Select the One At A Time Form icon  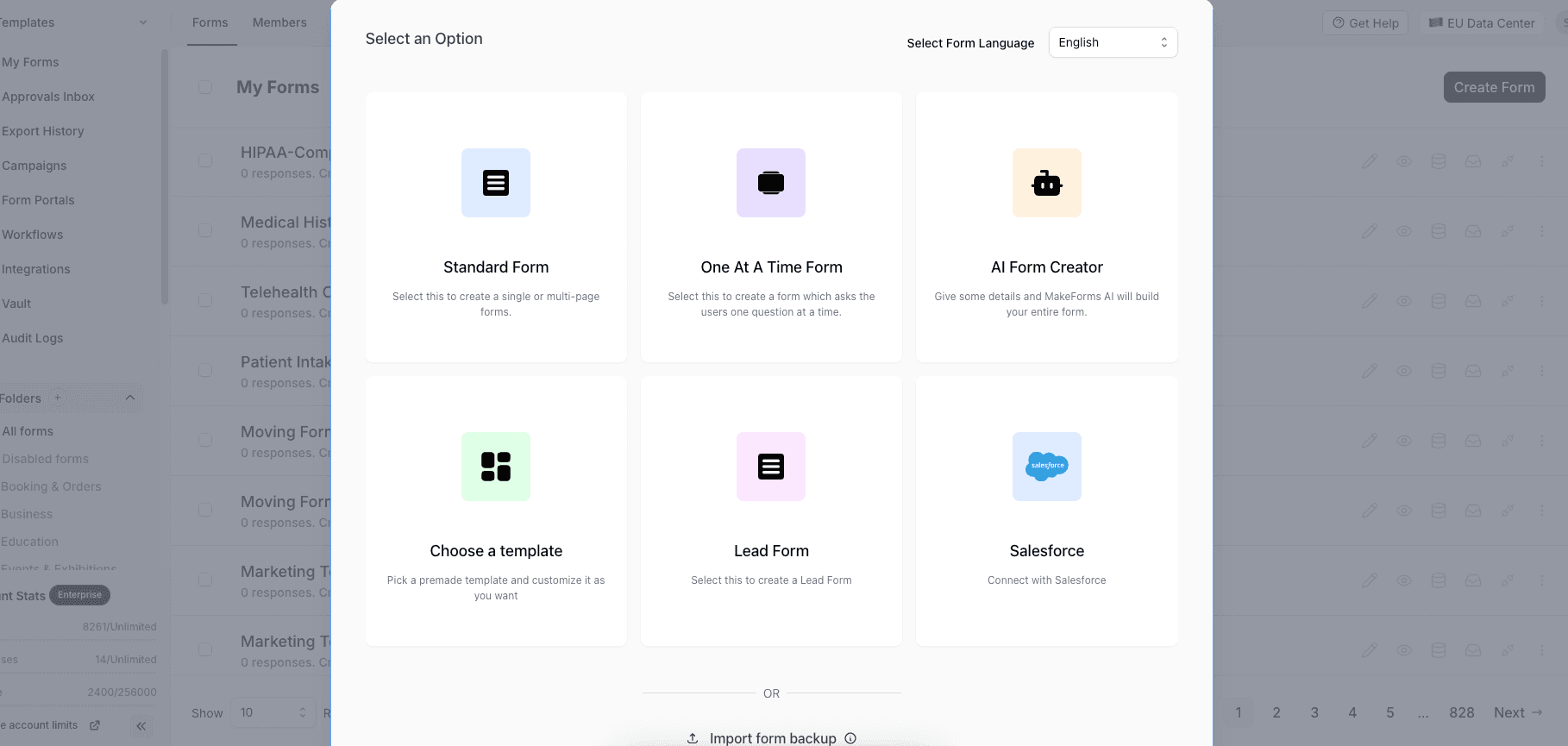770,183
